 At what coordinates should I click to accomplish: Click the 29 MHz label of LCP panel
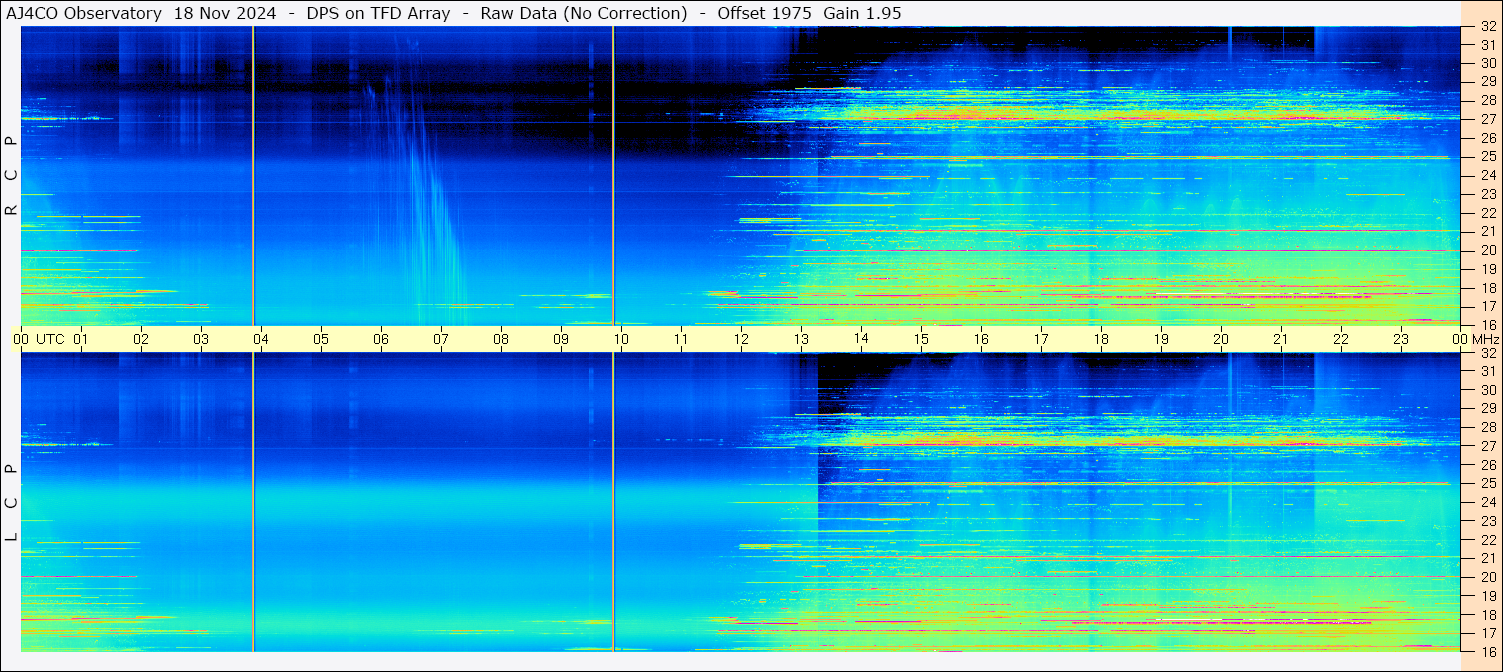1487,409
